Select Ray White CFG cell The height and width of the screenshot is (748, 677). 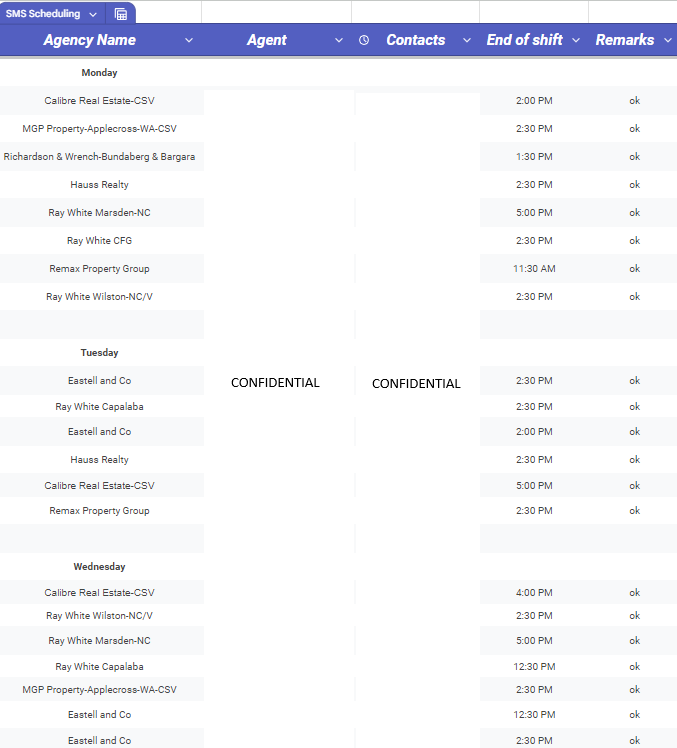pos(99,240)
